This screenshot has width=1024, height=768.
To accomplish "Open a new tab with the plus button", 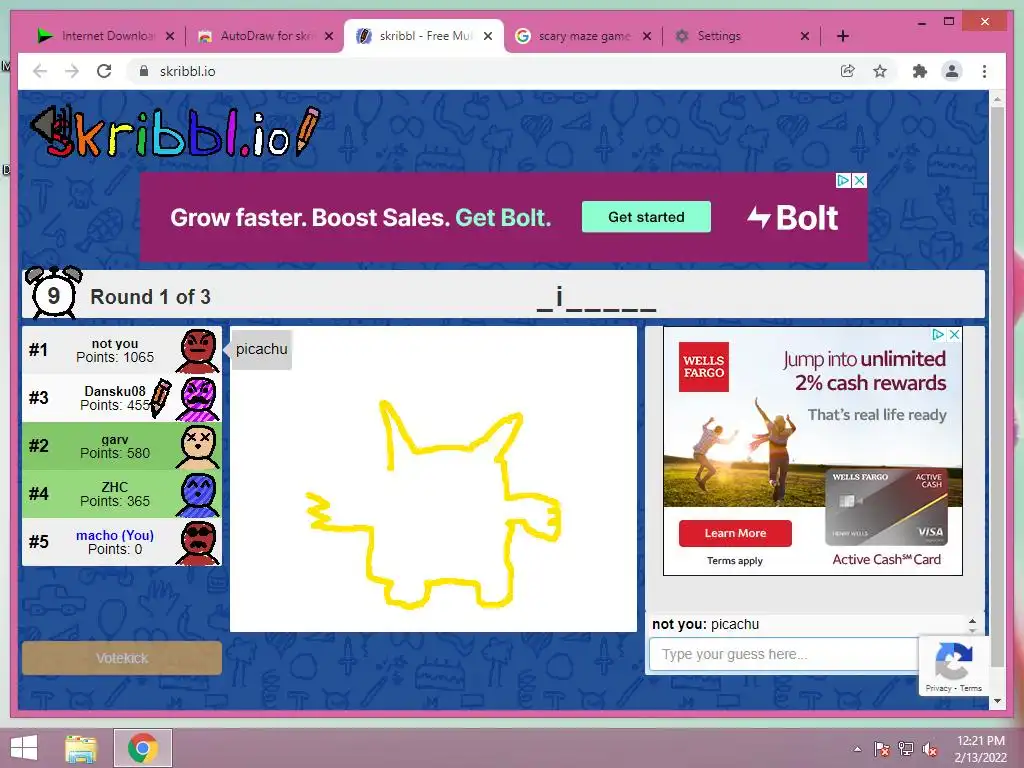I will click(843, 36).
